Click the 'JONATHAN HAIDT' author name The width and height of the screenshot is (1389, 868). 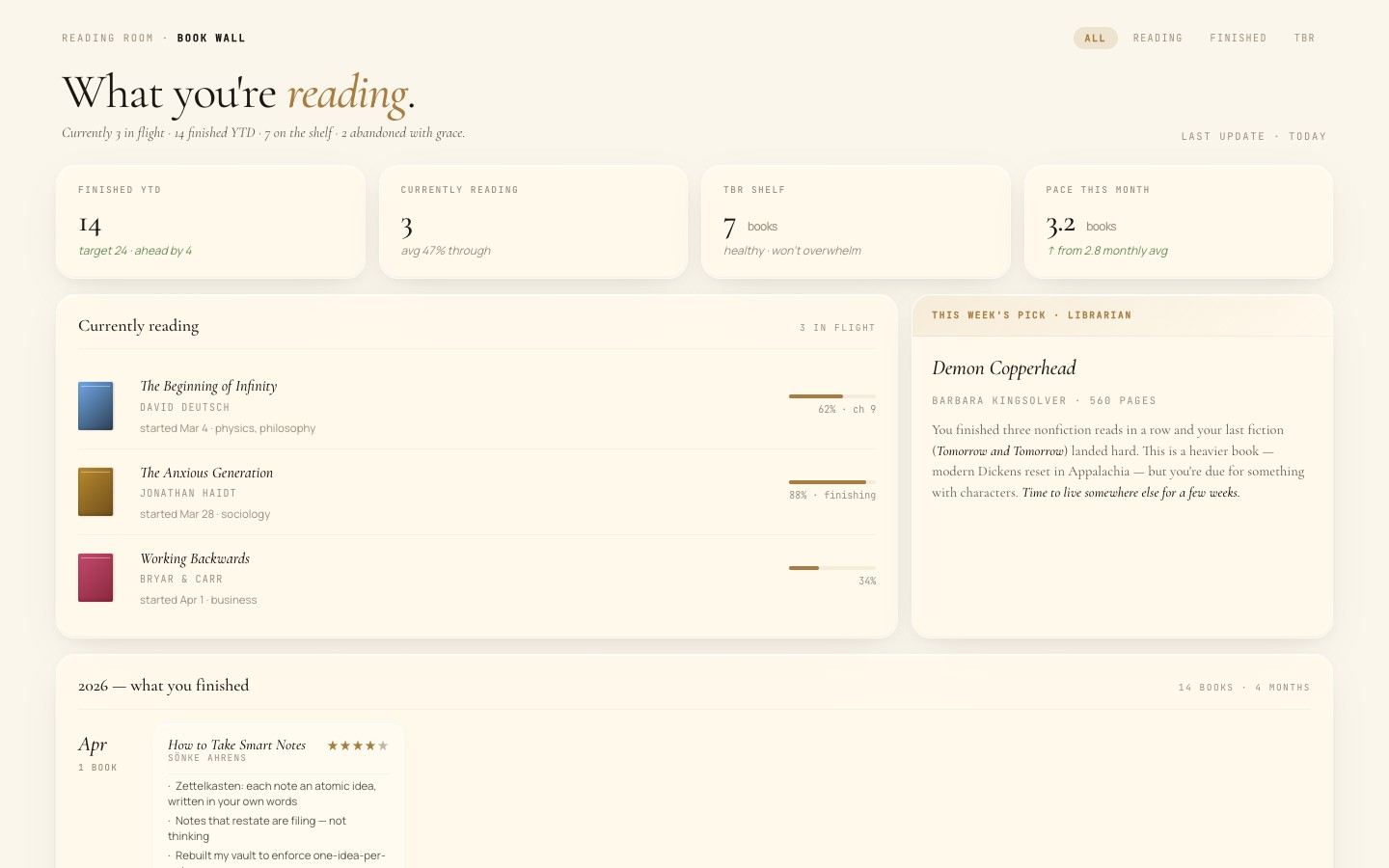pos(188,494)
